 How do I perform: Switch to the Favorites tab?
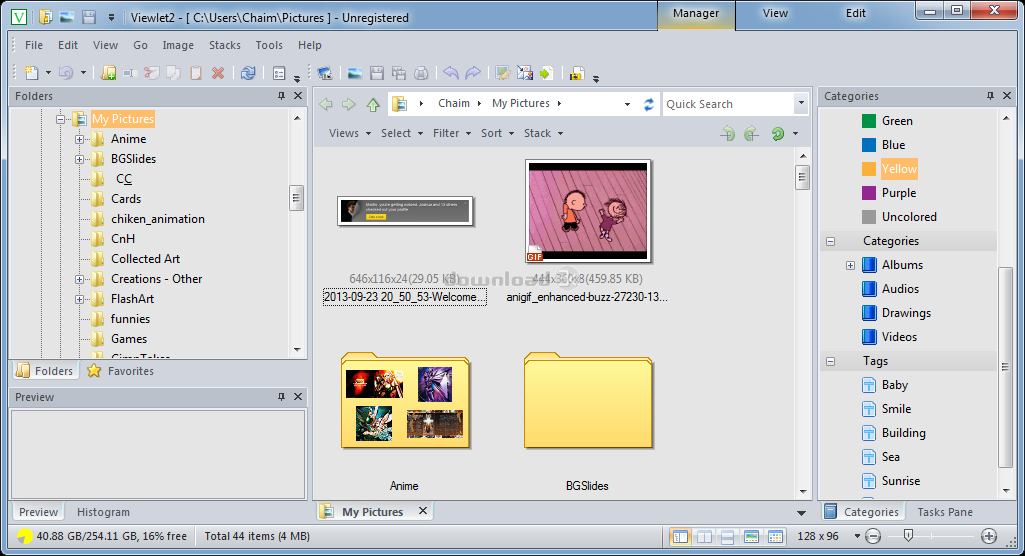[121, 371]
